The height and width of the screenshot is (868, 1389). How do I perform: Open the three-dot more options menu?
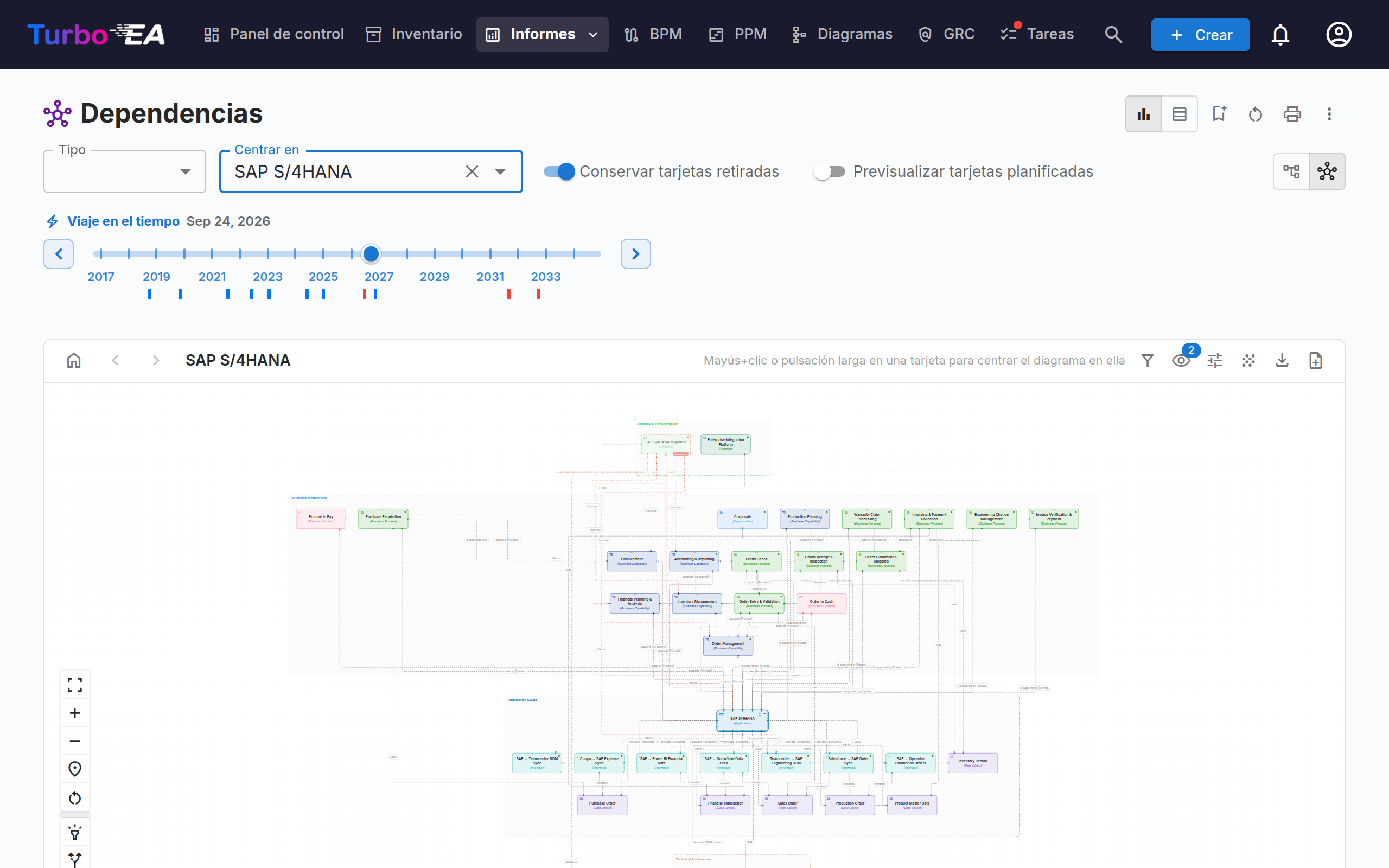tap(1329, 114)
